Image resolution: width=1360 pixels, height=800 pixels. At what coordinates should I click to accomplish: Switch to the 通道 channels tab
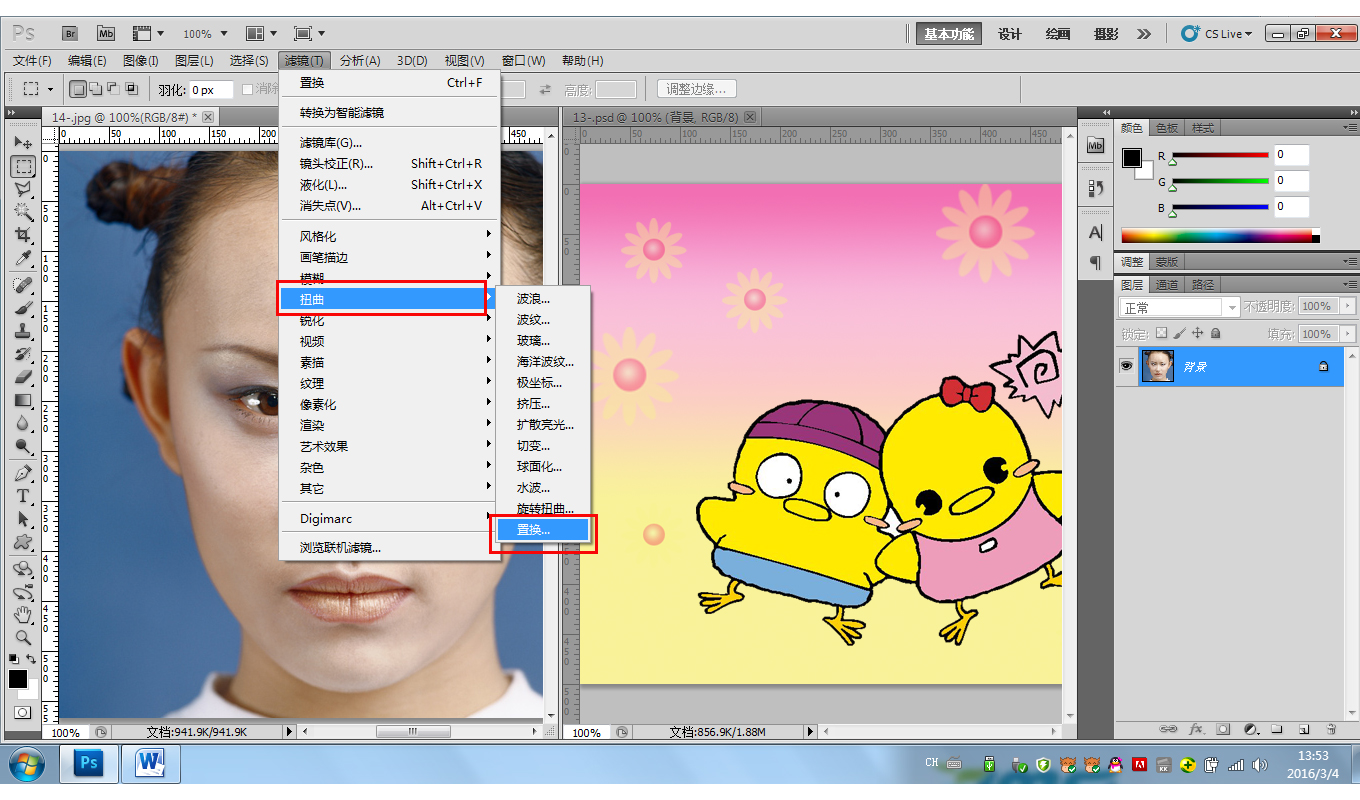click(x=1166, y=285)
